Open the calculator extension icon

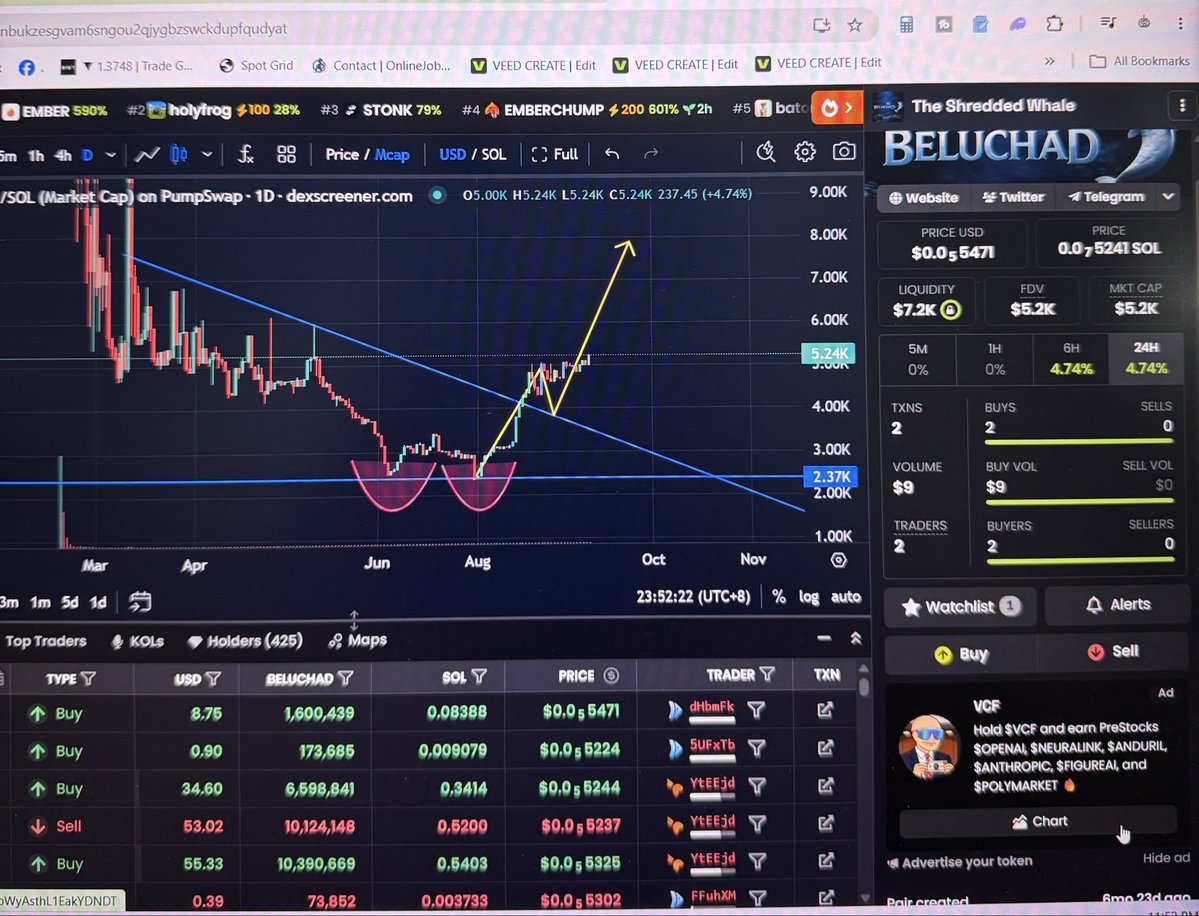(906, 24)
